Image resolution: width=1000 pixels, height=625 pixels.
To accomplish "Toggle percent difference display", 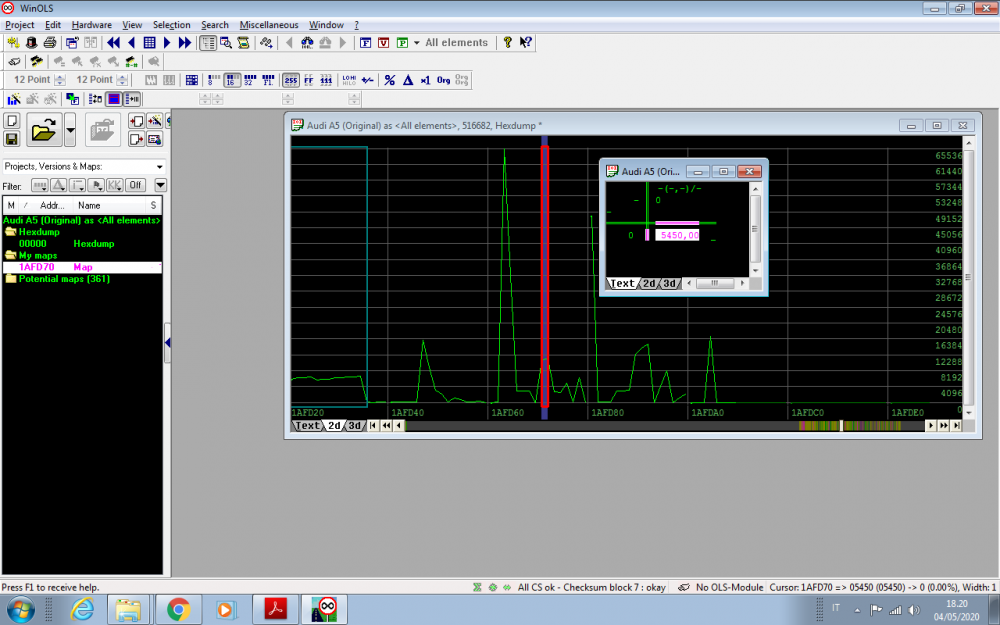I will pos(390,80).
